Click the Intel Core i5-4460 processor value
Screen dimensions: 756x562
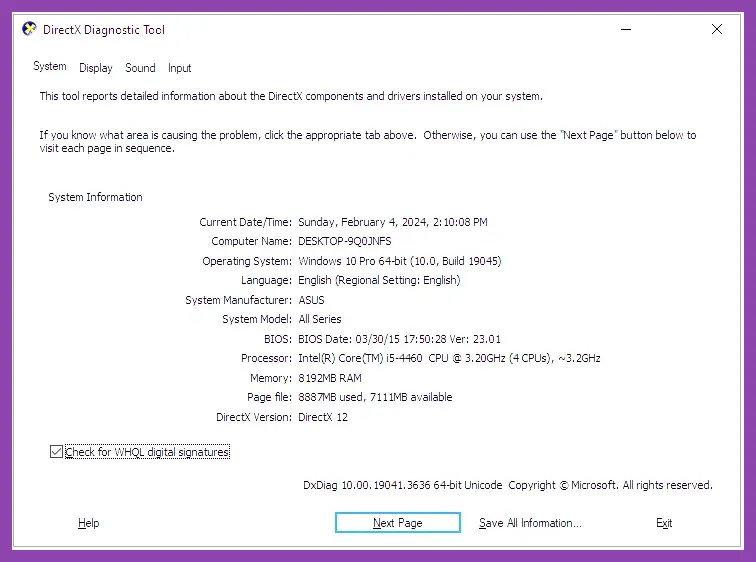449,358
